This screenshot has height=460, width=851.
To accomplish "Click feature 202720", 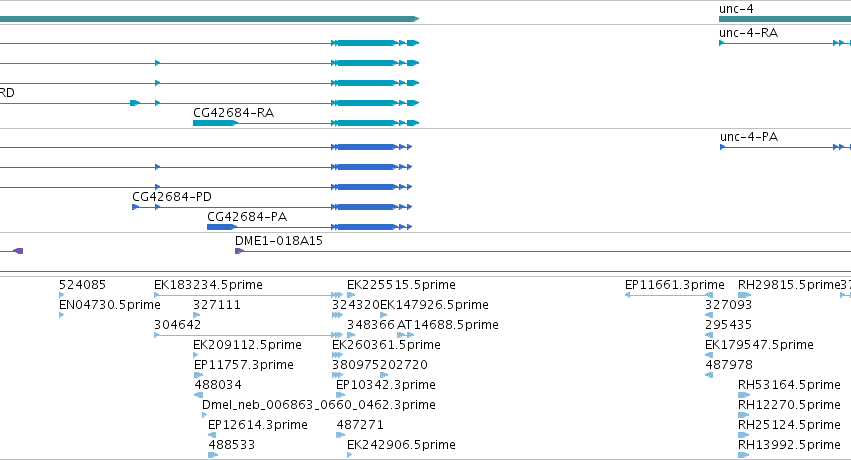I will point(404,365).
